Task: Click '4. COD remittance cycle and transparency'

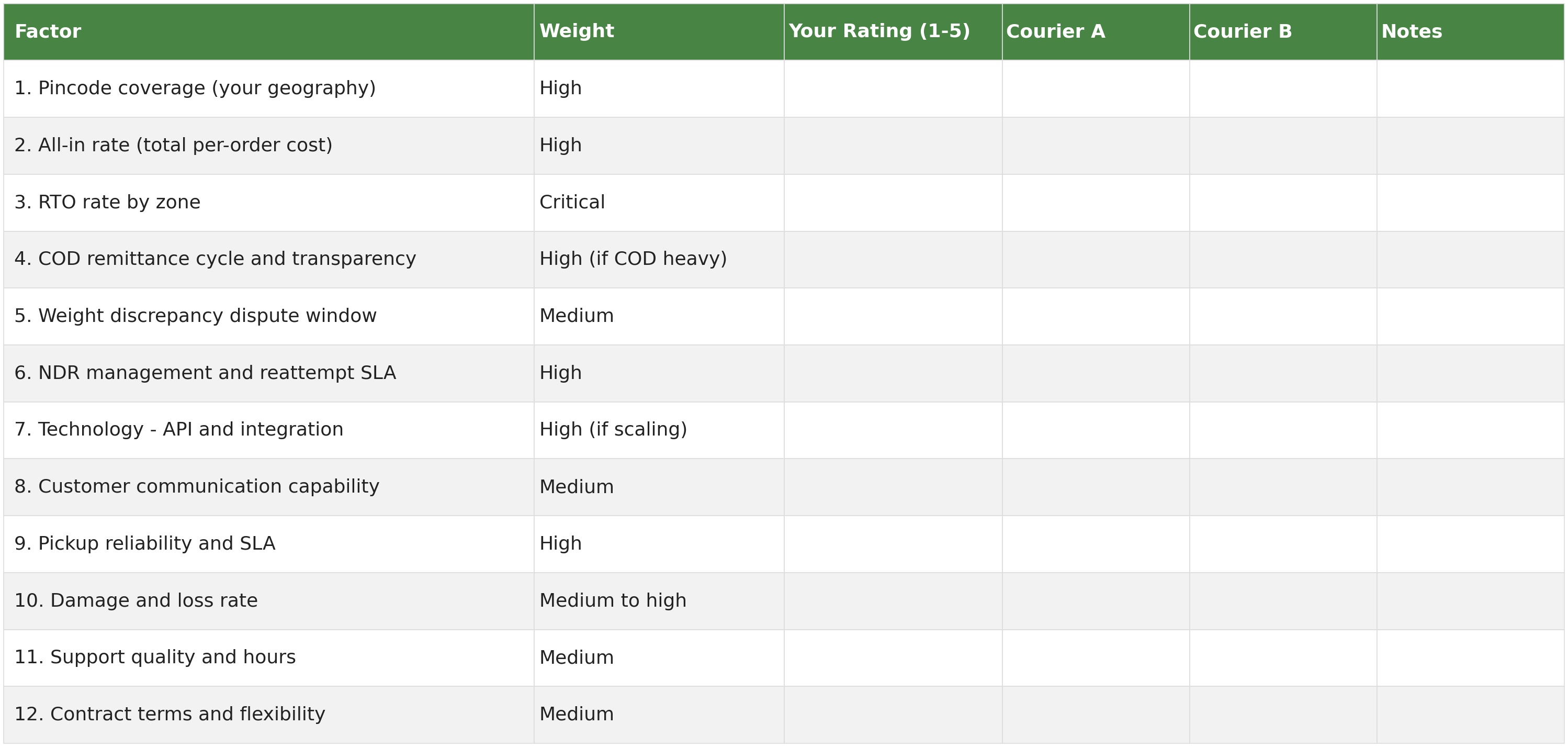Action: click(268, 259)
